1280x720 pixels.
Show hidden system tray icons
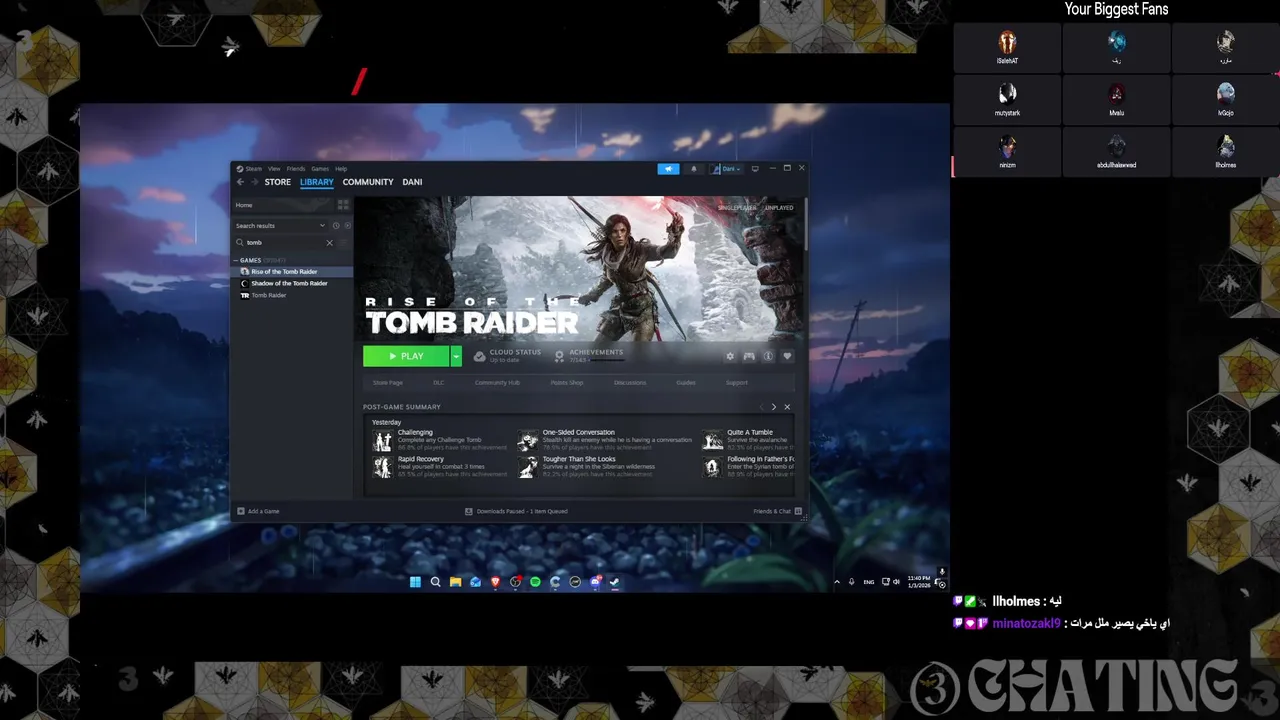point(837,582)
